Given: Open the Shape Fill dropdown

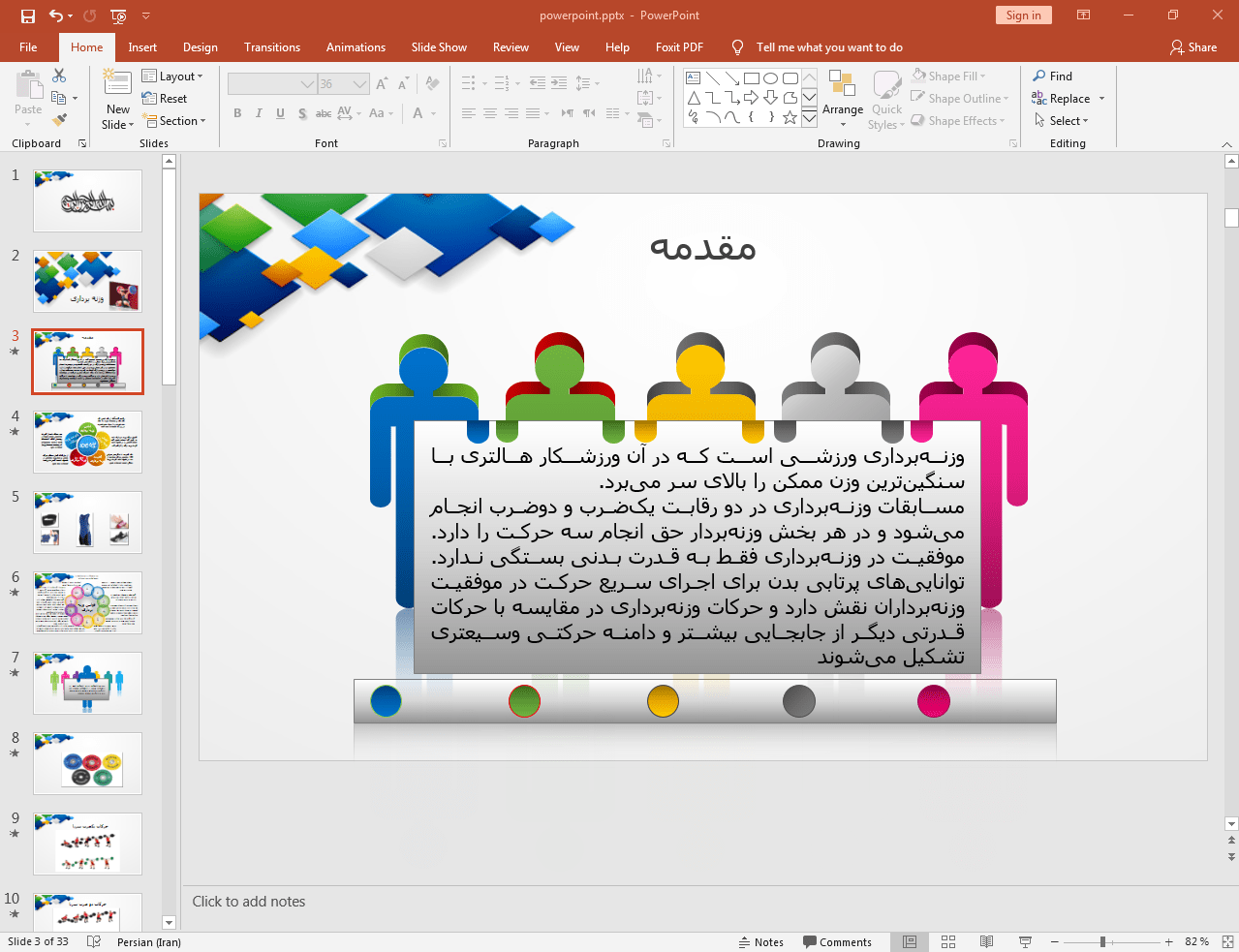Looking at the screenshot, I should point(948,77).
